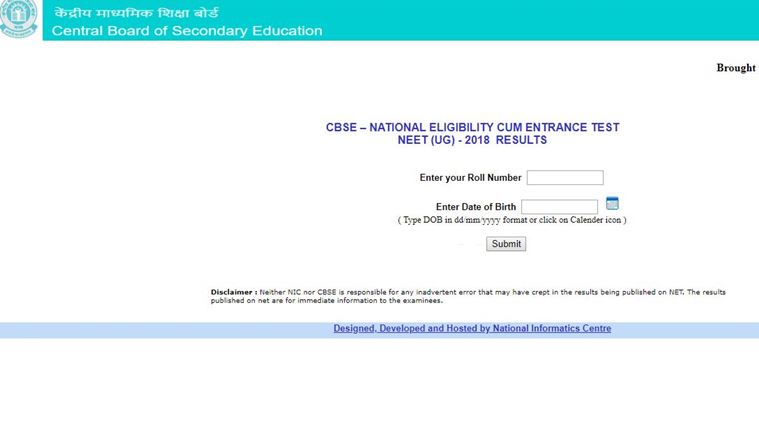
Task: Click the NEET (UG) - 2018 RESULTS heading
Action: [x=472, y=140]
